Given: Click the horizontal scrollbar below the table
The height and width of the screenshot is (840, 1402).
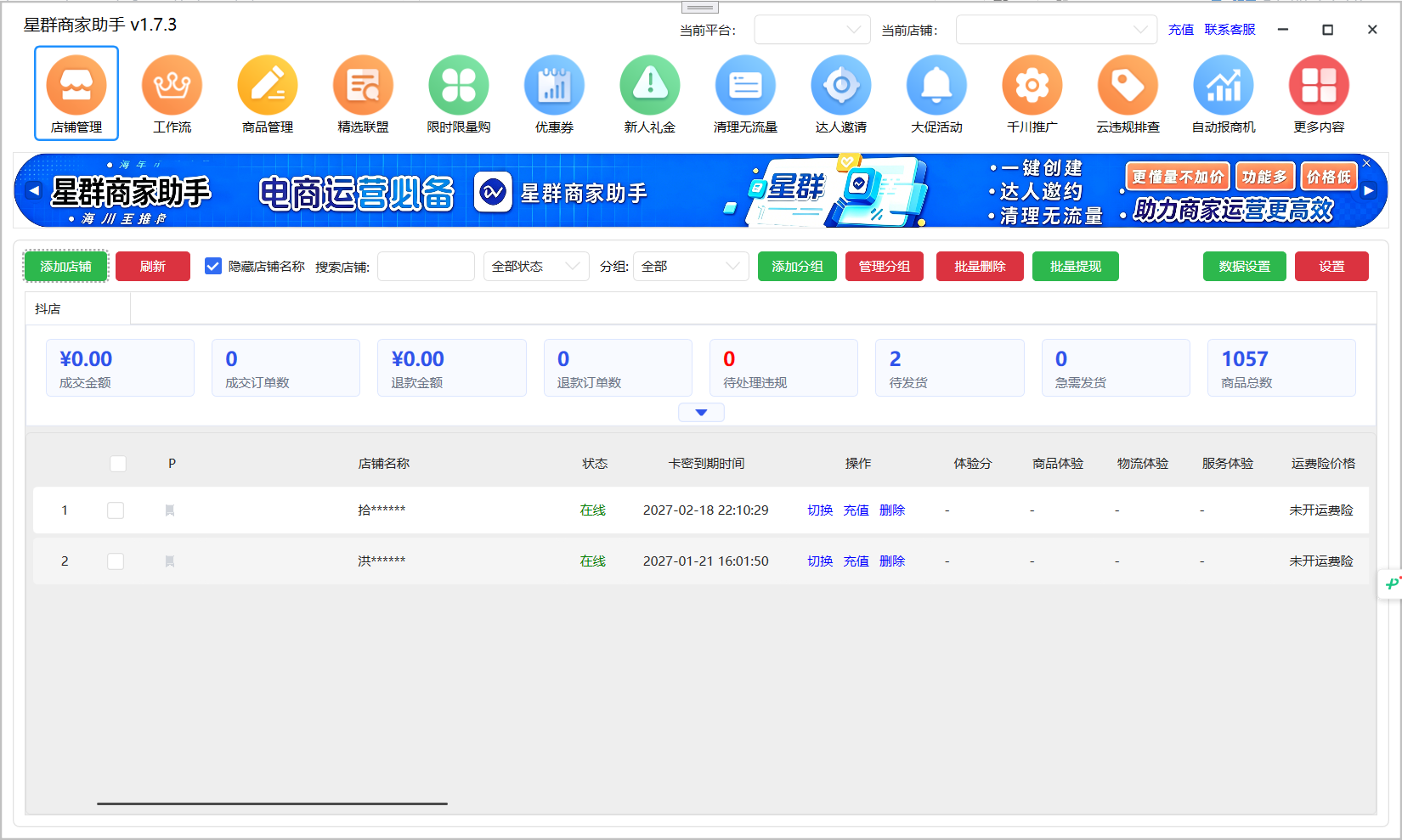Looking at the screenshot, I should pyautogui.click(x=272, y=803).
